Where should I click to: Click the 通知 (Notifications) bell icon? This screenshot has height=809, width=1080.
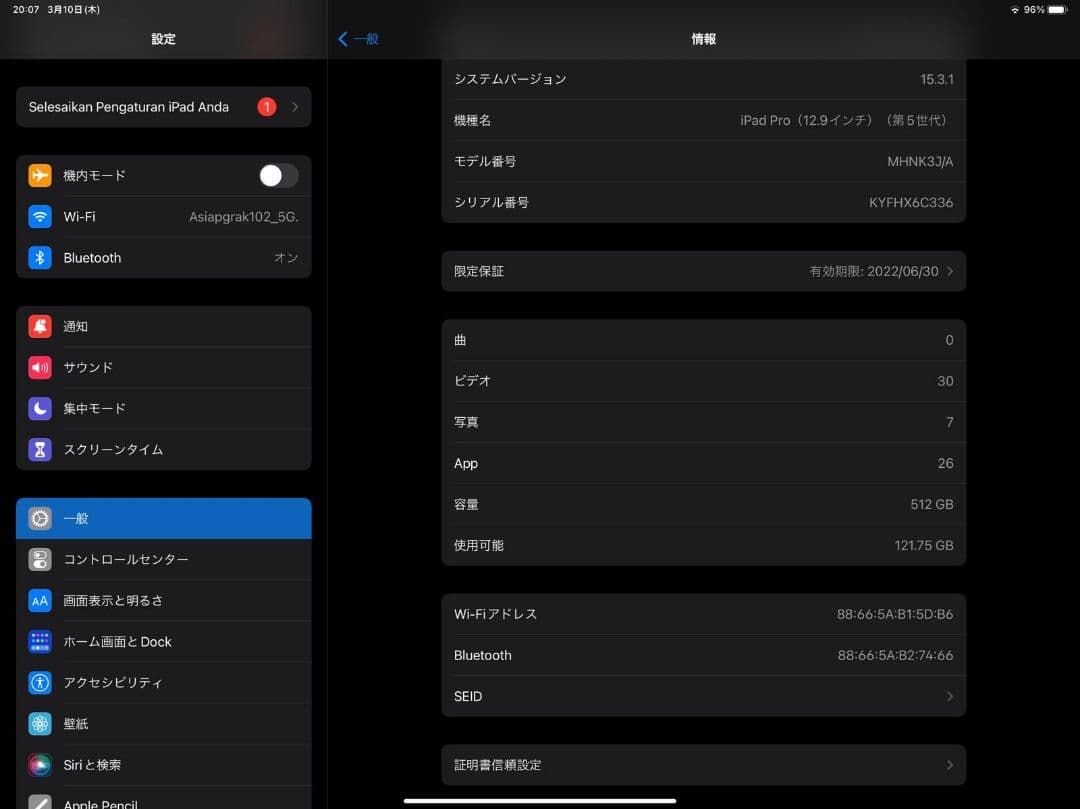[39, 326]
